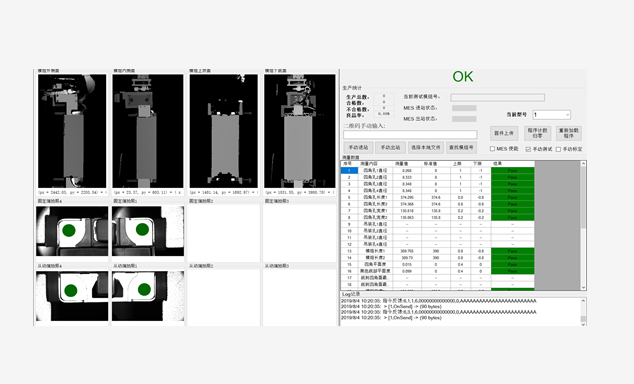Click the empty 从动端拍照2 image panel

pos(224,297)
